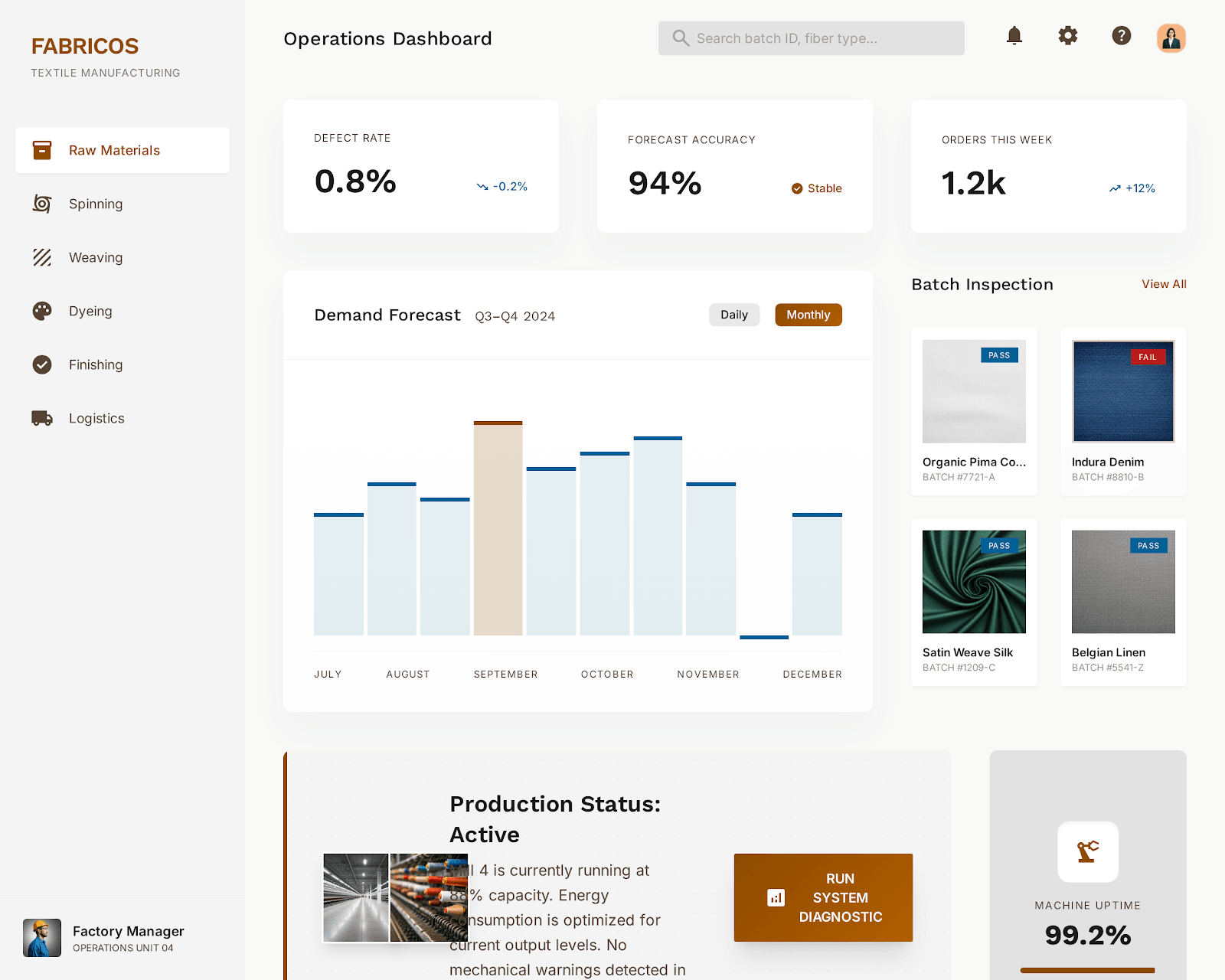Click the Spinning spool icon in sidebar

coord(42,204)
